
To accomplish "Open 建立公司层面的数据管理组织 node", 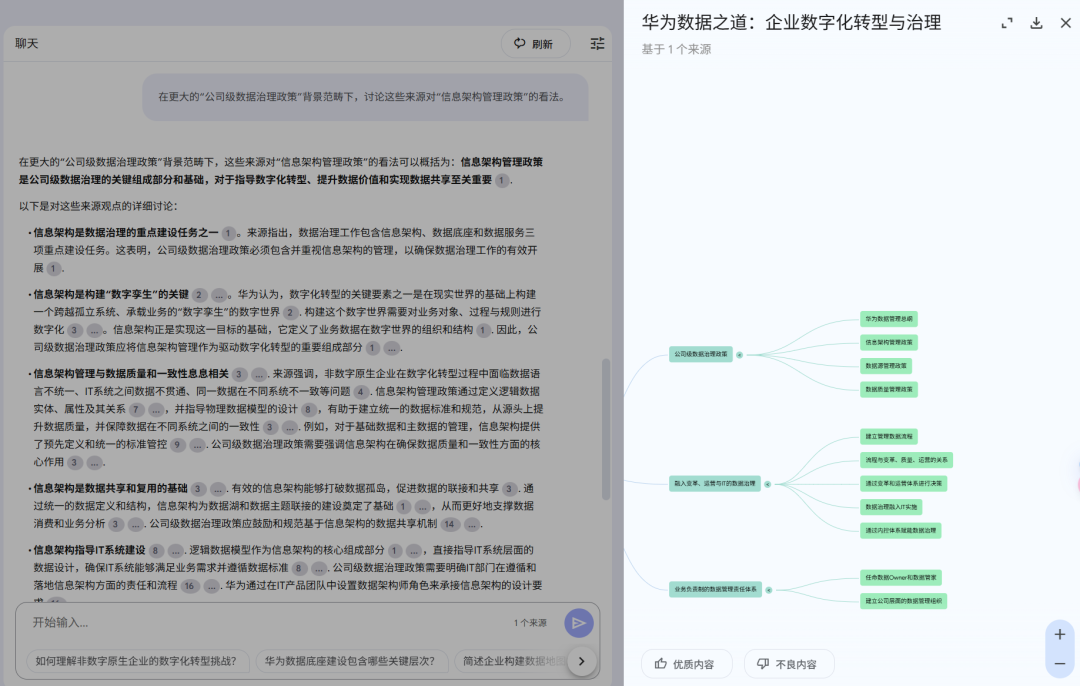I will point(904,601).
